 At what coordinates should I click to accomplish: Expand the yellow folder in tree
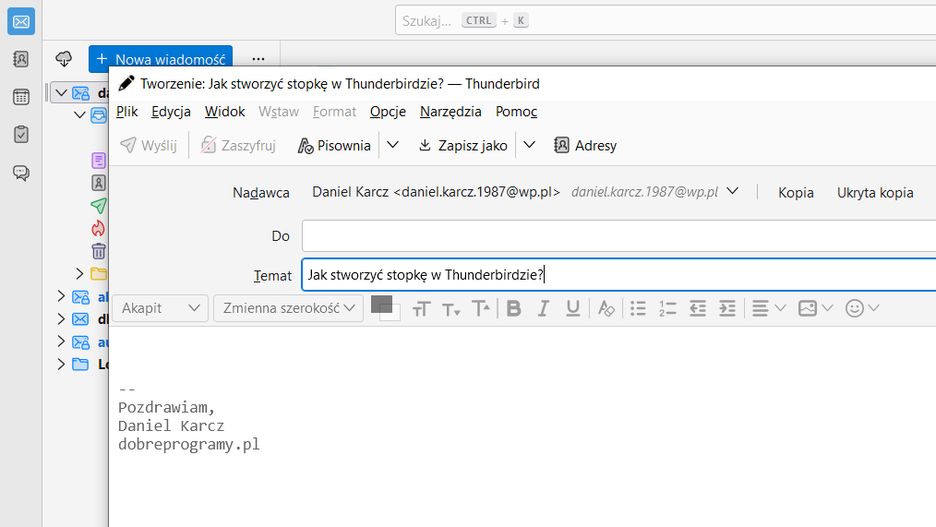(79, 273)
